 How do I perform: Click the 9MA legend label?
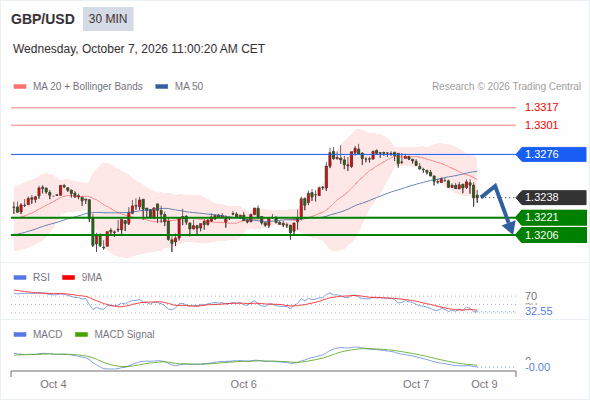[x=92, y=278]
